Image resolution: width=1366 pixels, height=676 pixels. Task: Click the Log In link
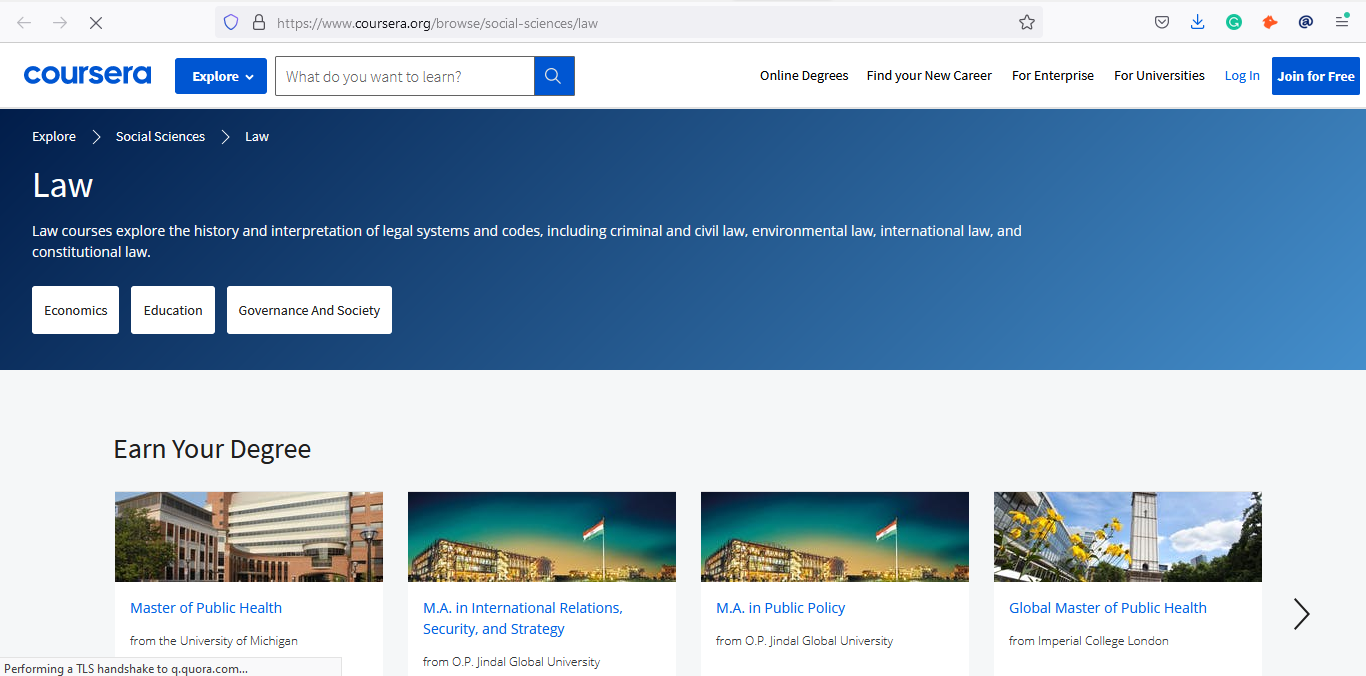pyautogui.click(x=1242, y=76)
